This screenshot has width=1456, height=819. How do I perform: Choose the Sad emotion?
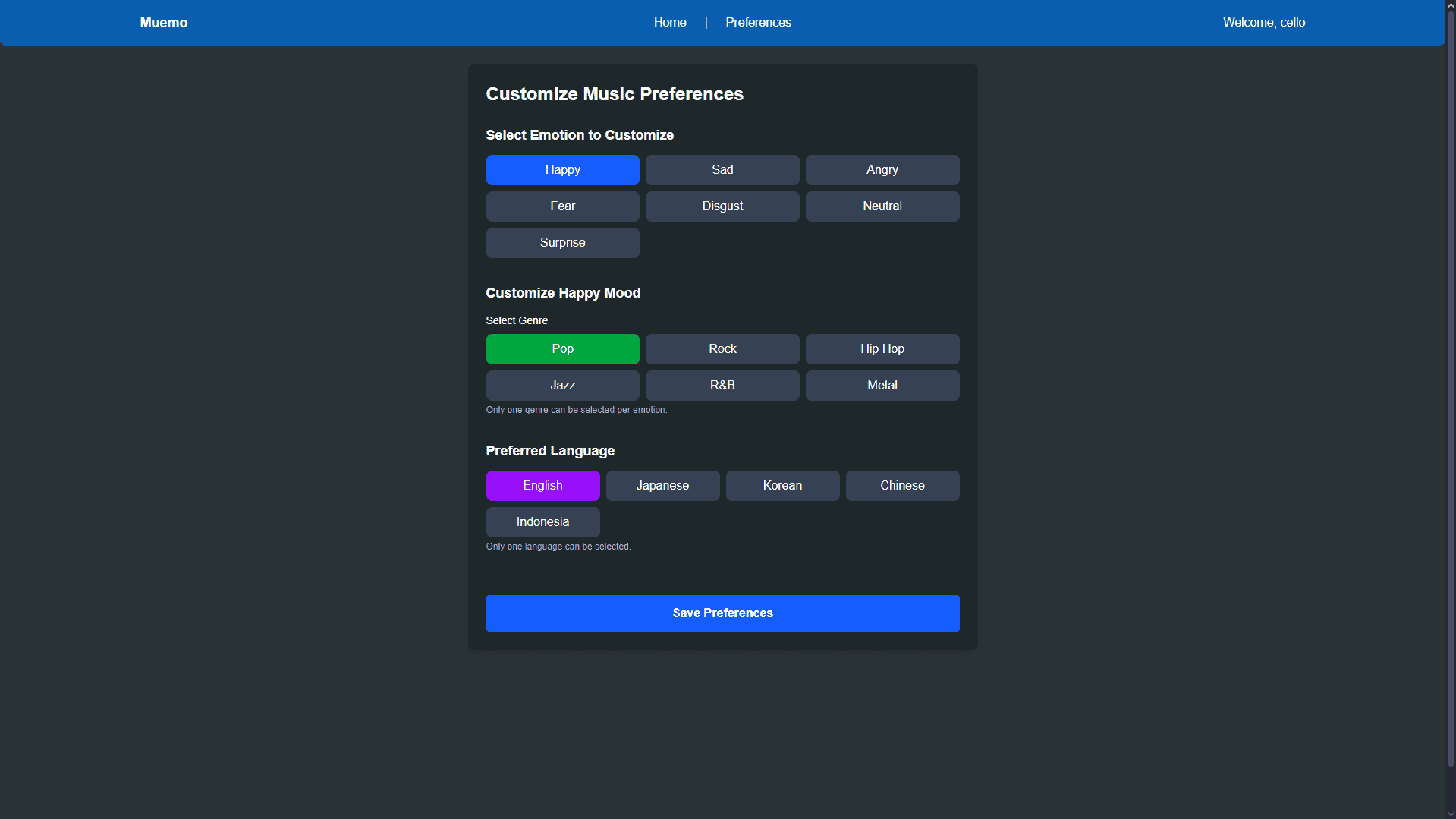coord(722,170)
